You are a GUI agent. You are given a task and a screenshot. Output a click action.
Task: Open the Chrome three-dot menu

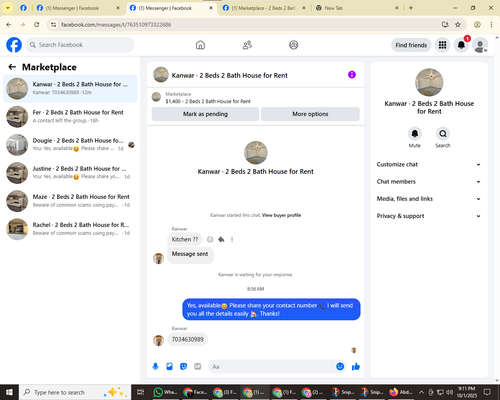click(491, 25)
